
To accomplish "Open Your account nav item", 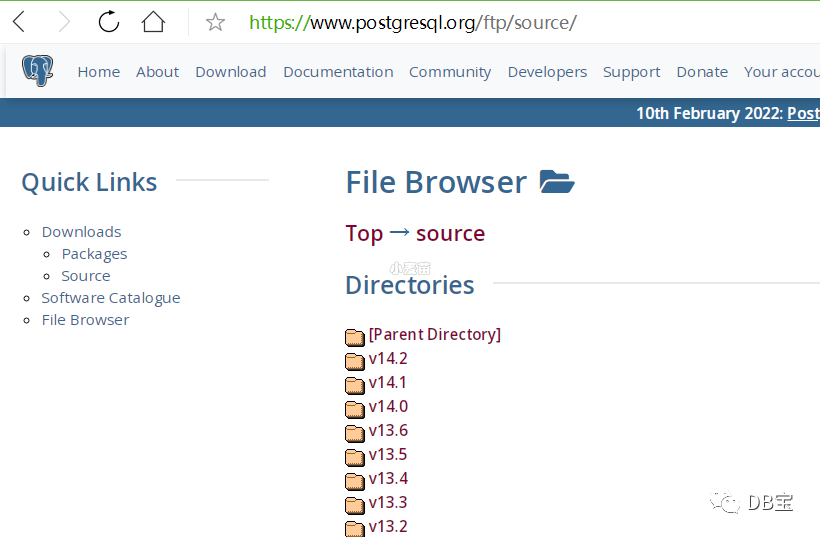I will pos(782,72).
